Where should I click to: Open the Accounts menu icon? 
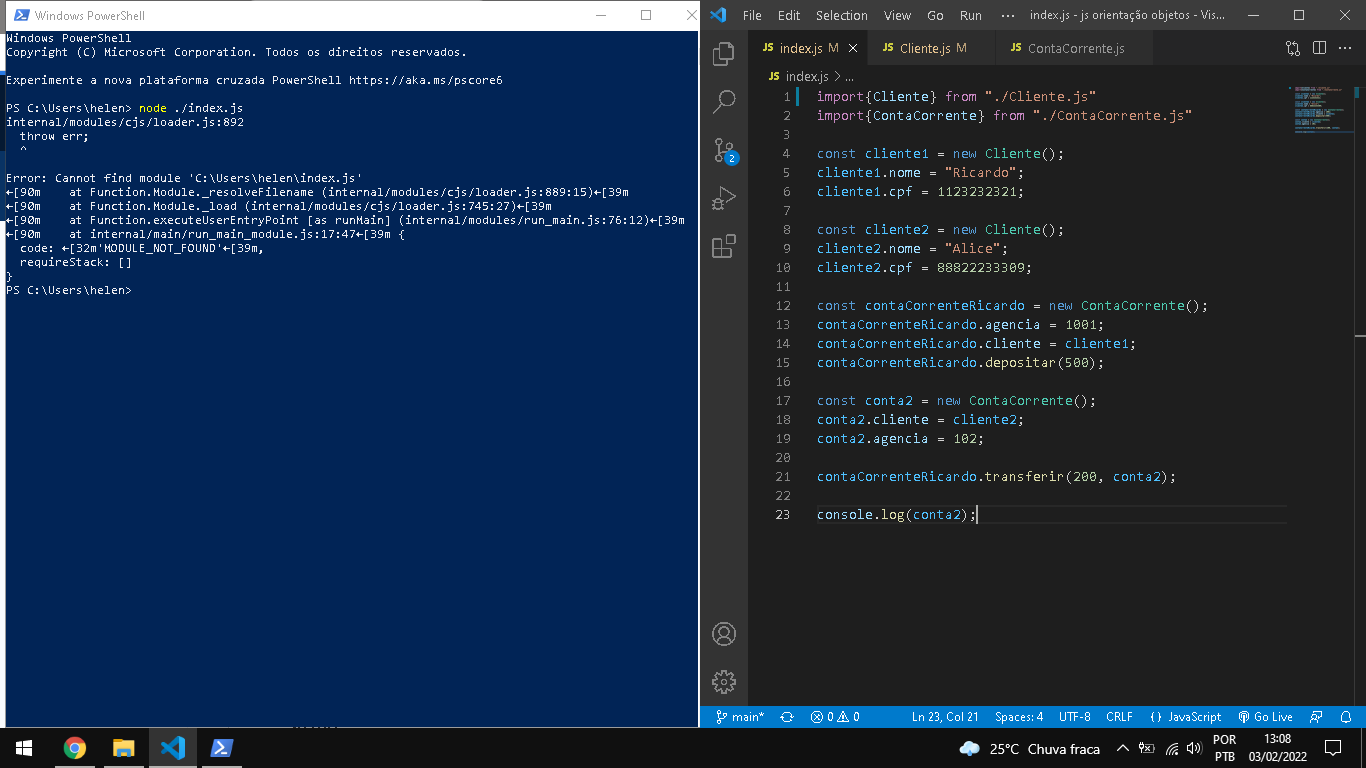click(724, 634)
